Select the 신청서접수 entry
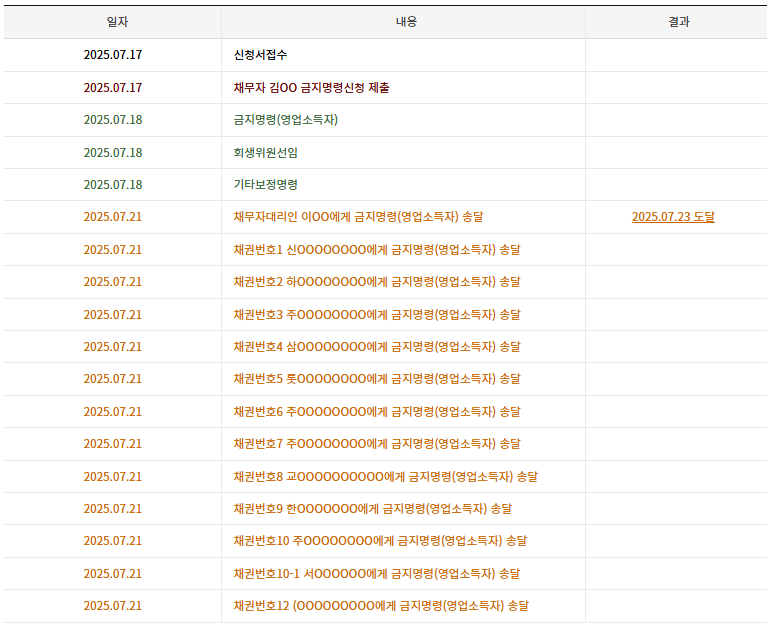The width and height of the screenshot is (777, 623). [x=260, y=55]
